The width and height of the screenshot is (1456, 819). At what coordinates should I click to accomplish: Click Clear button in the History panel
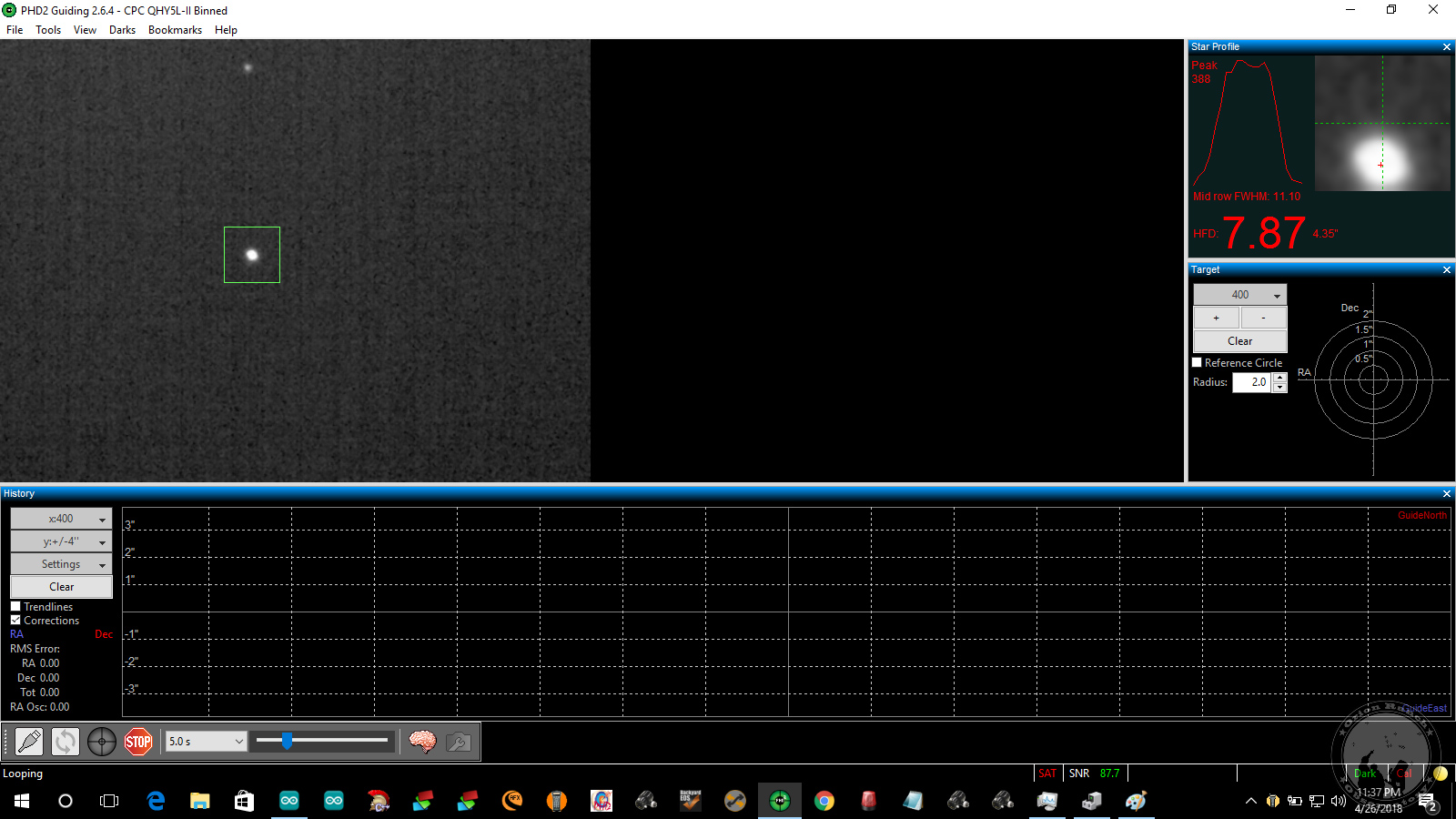coord(61,587)
